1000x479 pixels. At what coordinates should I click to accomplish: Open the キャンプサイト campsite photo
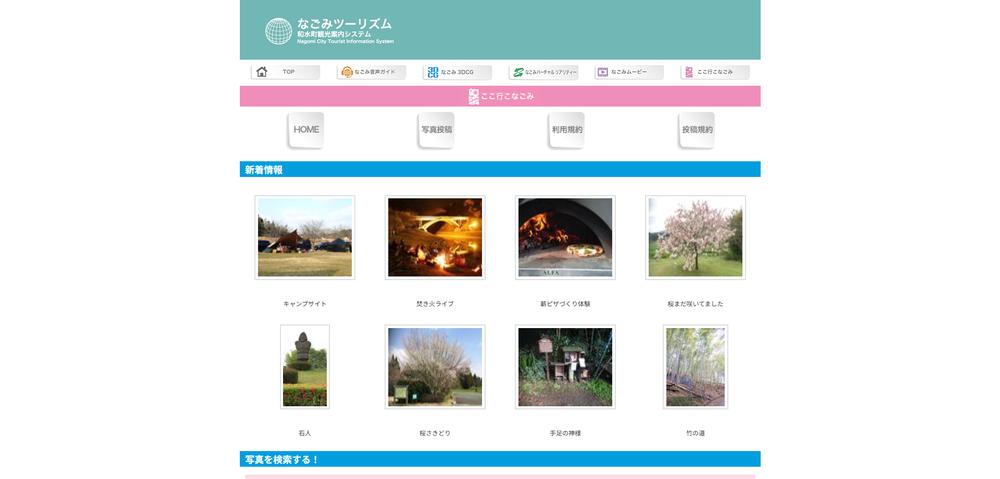(x=305, y=237)
